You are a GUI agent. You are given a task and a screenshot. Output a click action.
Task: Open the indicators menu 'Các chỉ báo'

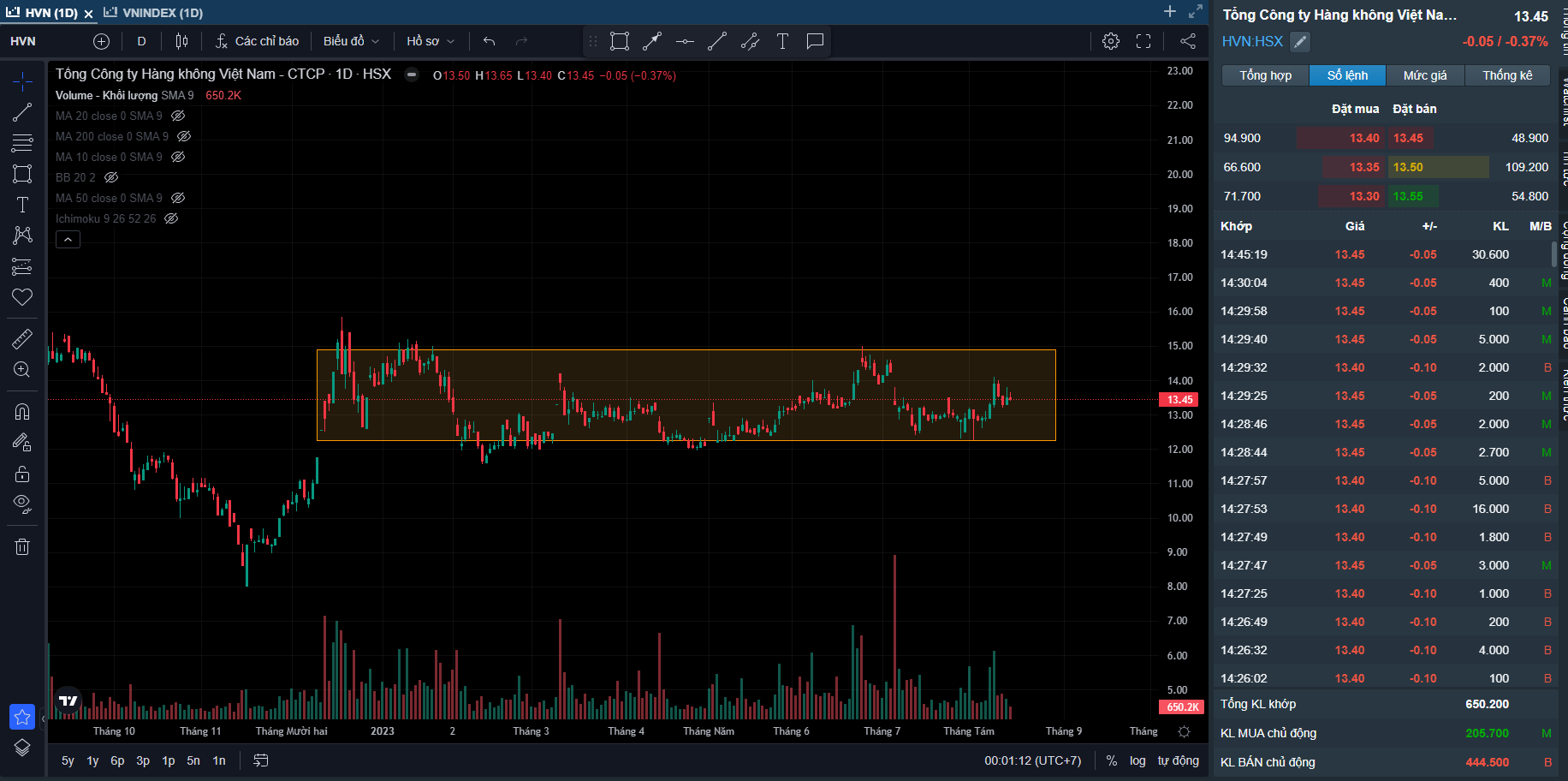point(257,41)
